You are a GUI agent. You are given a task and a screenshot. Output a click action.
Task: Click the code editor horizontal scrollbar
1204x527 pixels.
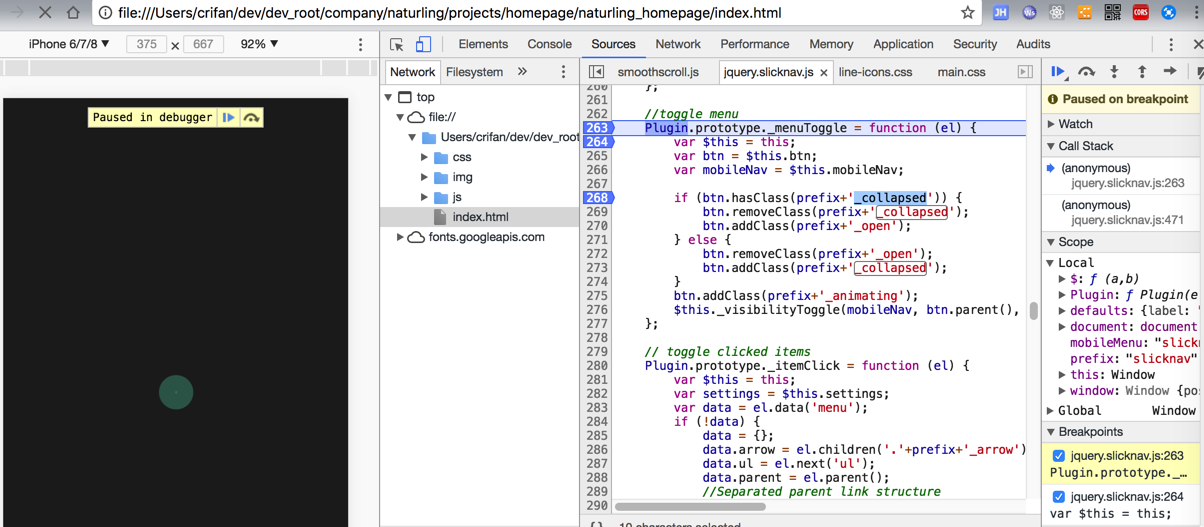pos(690,507)
